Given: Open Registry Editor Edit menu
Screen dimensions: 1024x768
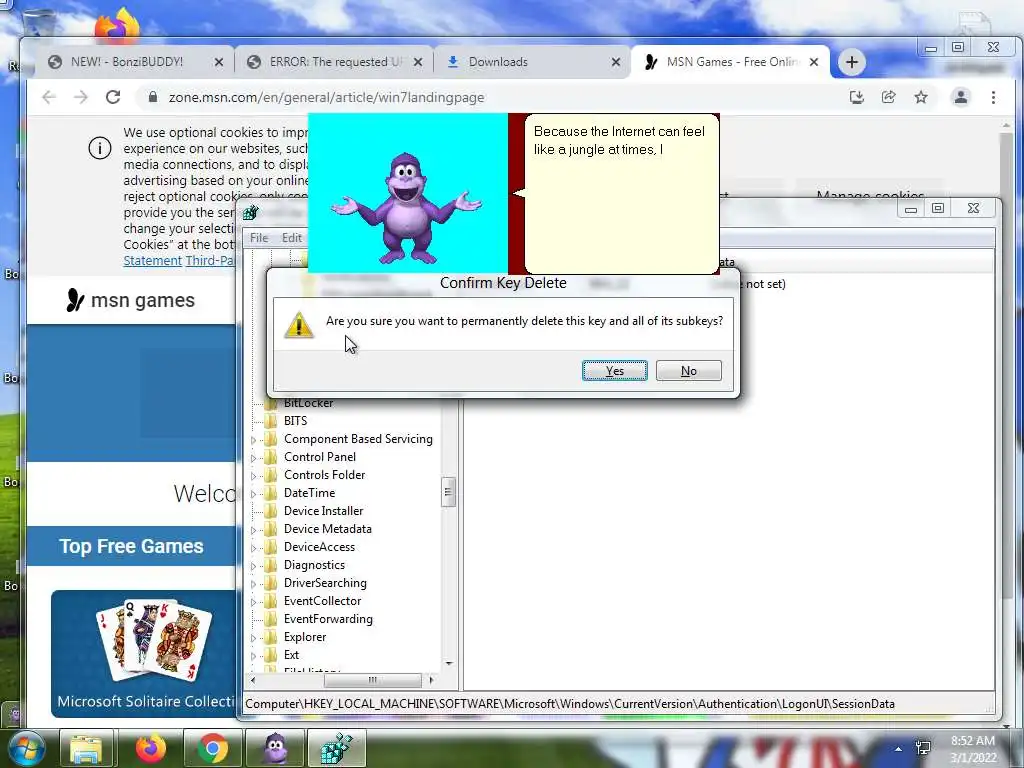Looking at the screenshot, I should coord(292,238).
